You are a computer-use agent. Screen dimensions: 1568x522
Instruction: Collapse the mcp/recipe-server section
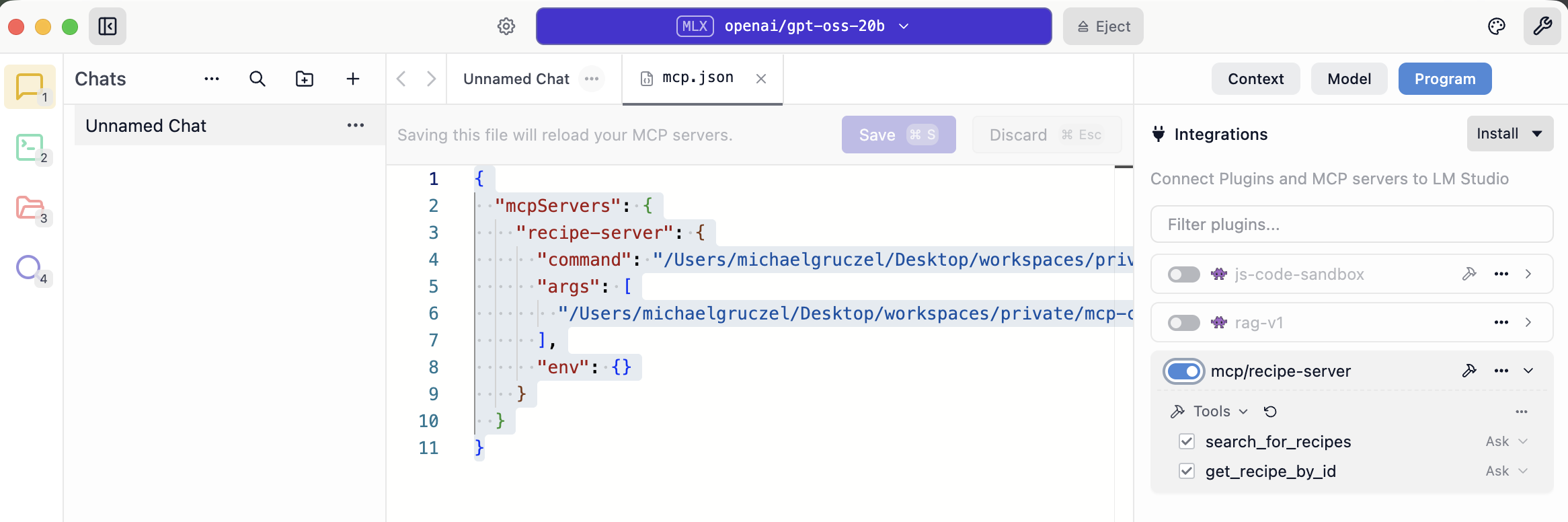pyautogui.click(x=1528, y=371)
